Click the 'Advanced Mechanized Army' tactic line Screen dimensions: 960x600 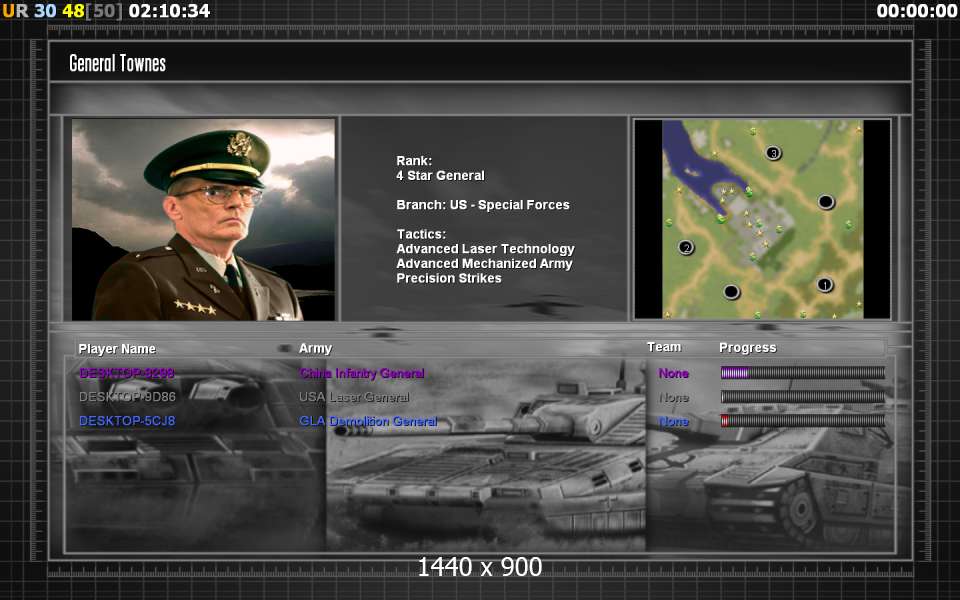pos(484,264)
